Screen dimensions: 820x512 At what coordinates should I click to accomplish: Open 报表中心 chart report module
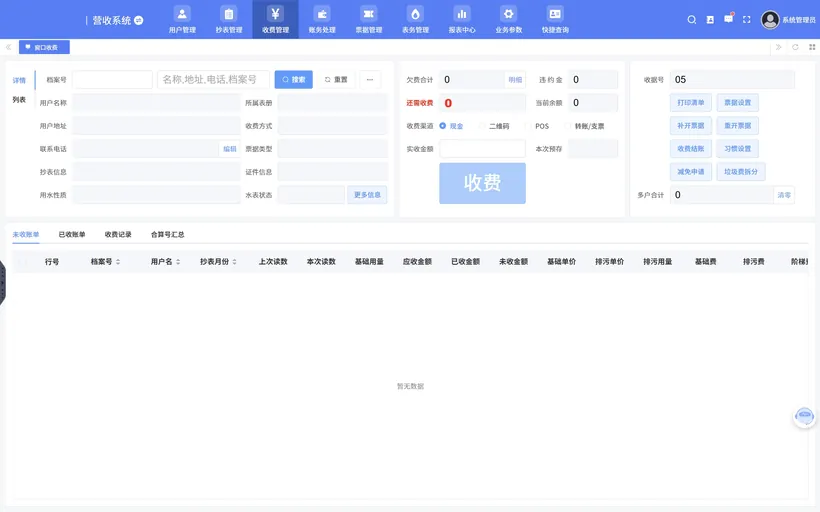point(462,19)
